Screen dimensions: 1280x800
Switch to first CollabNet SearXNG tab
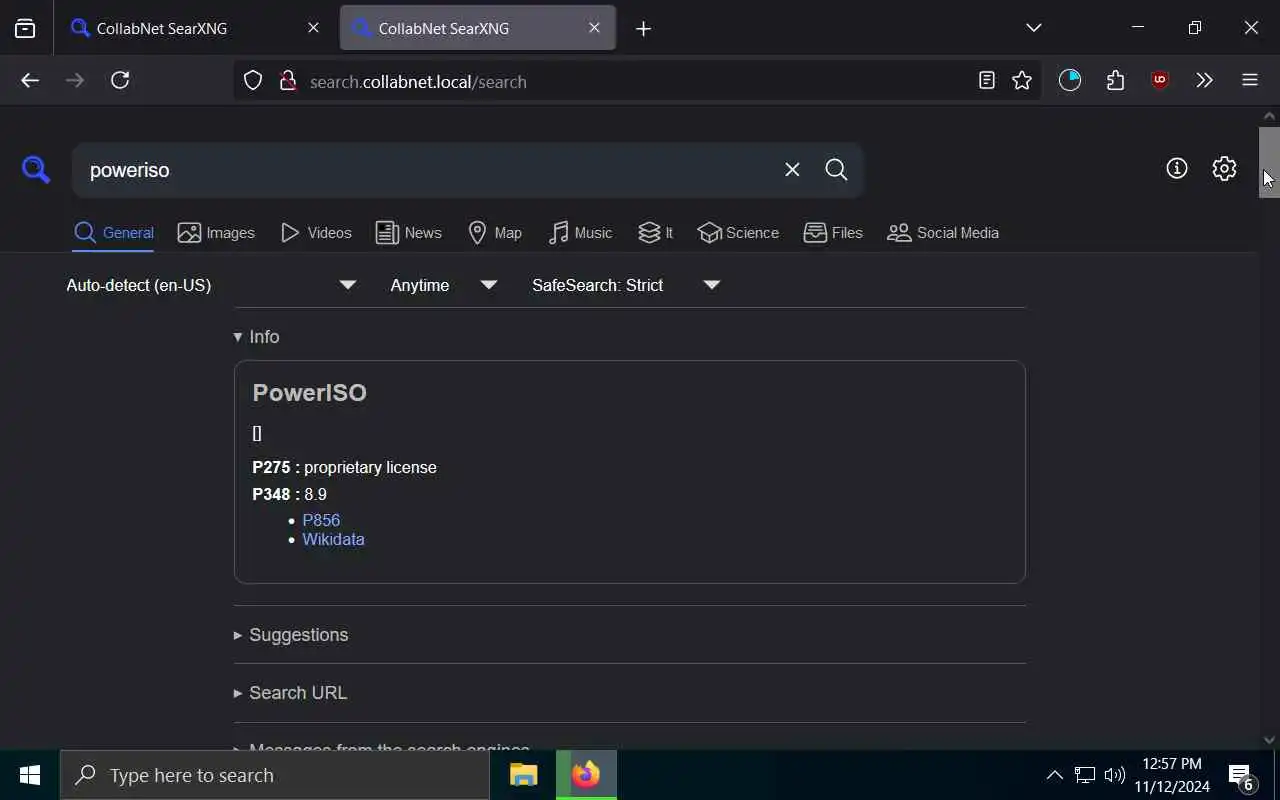coord(195,28)
